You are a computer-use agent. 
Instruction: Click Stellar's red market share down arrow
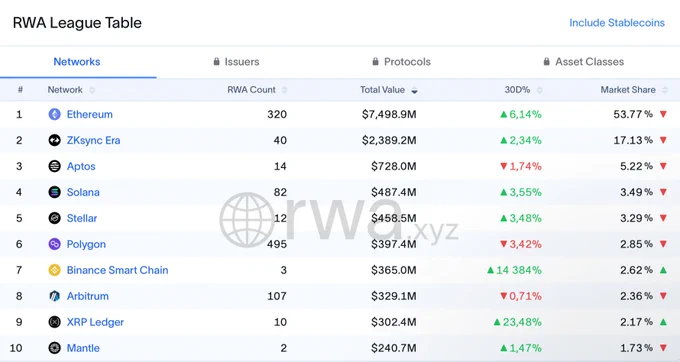click(x=663, y=218)
